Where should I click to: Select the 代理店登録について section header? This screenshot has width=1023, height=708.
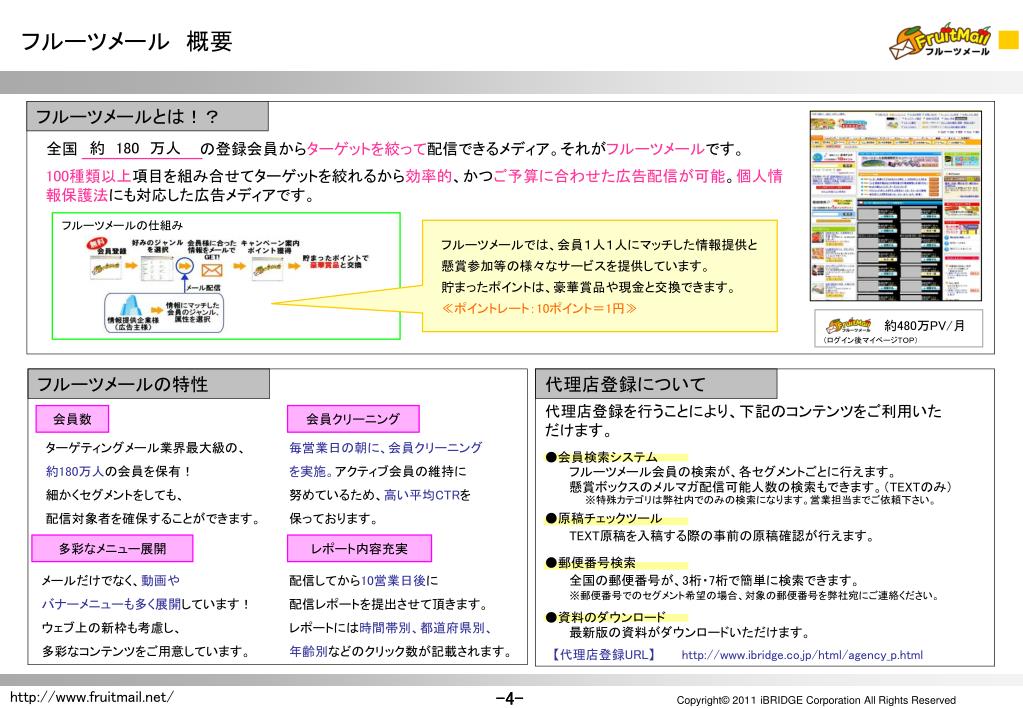pyautogui.click(x=656, y=384)
